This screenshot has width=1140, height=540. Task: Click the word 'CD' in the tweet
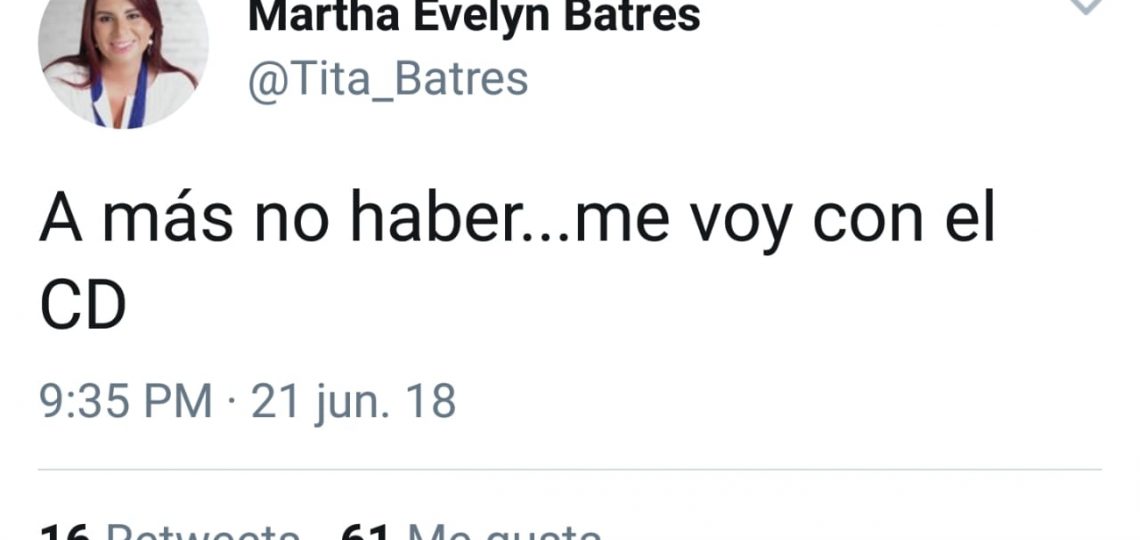[83, 305]
